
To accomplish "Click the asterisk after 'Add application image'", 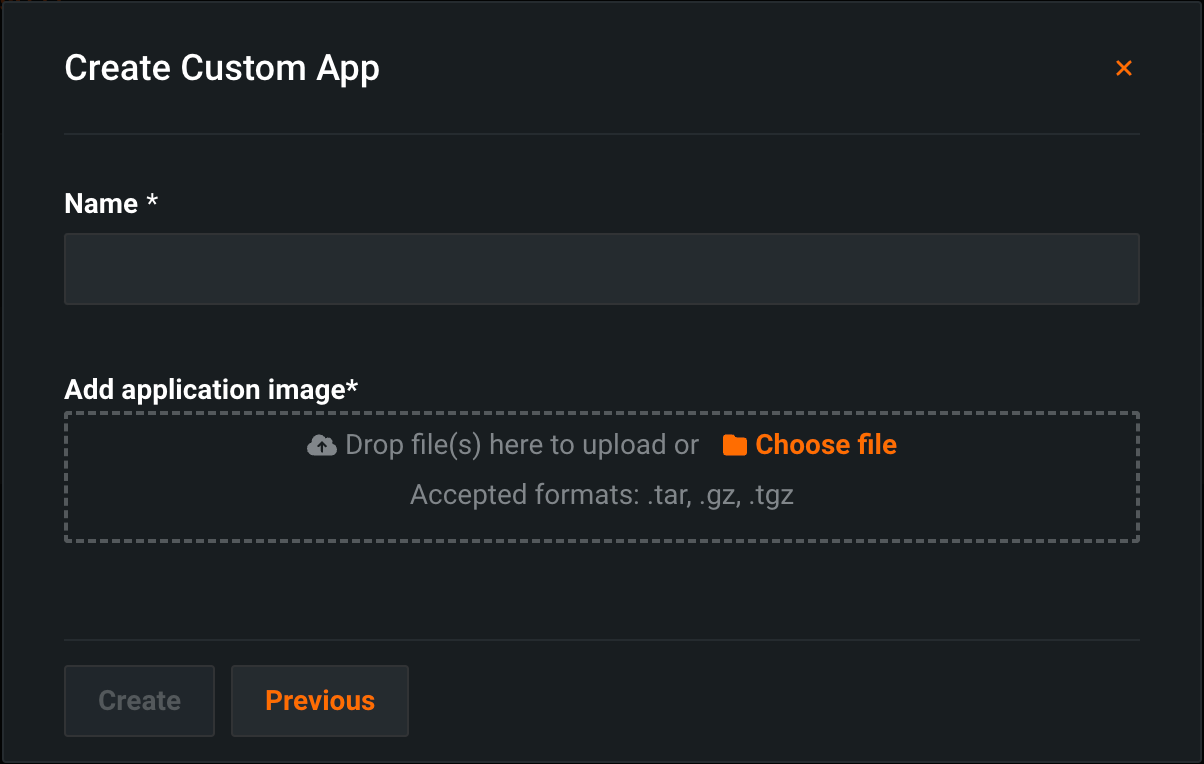I will 352,387.
